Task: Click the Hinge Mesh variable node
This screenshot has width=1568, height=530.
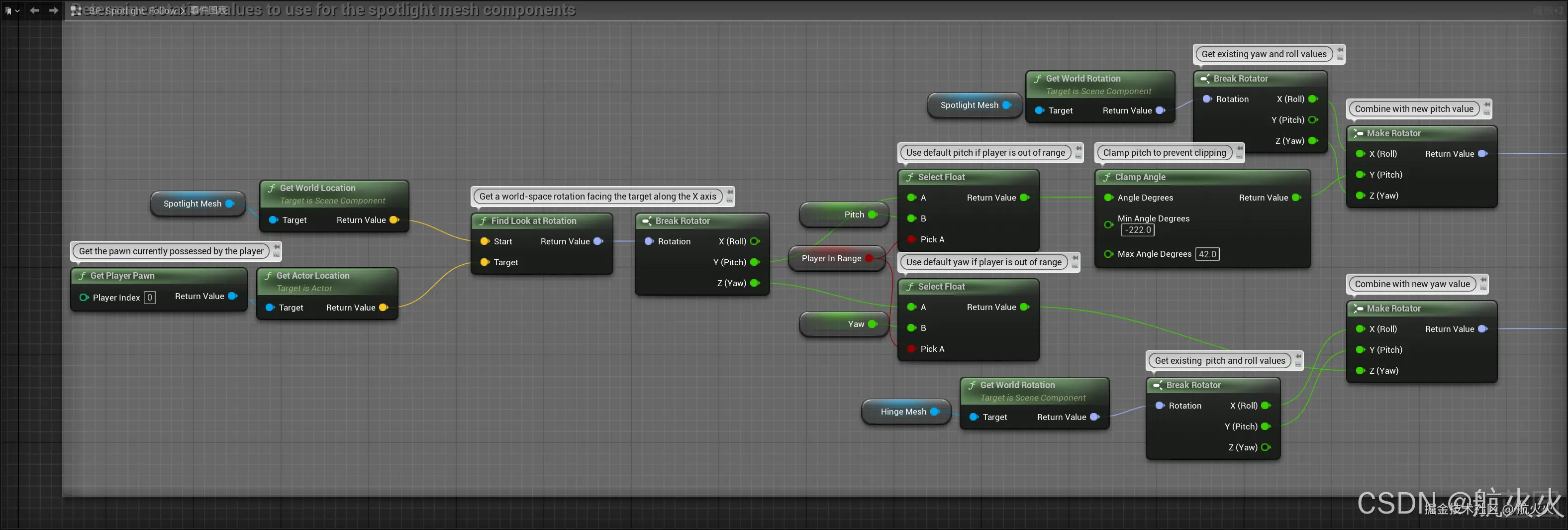Action: pos(906,412)
